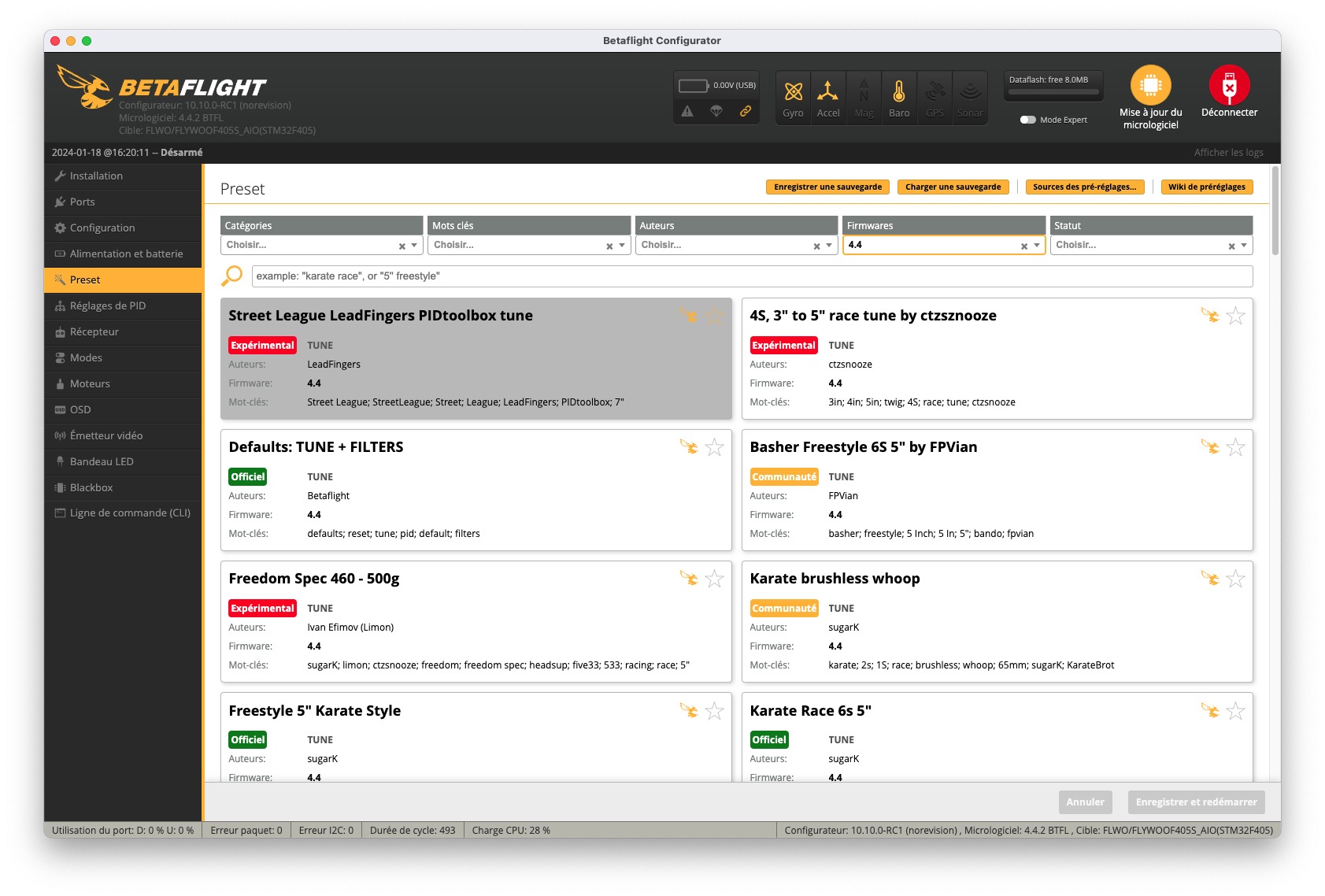This screenshot has width=1325, height=896.
Task: Open the Statut dropdown
Action: pos(1151,245)
